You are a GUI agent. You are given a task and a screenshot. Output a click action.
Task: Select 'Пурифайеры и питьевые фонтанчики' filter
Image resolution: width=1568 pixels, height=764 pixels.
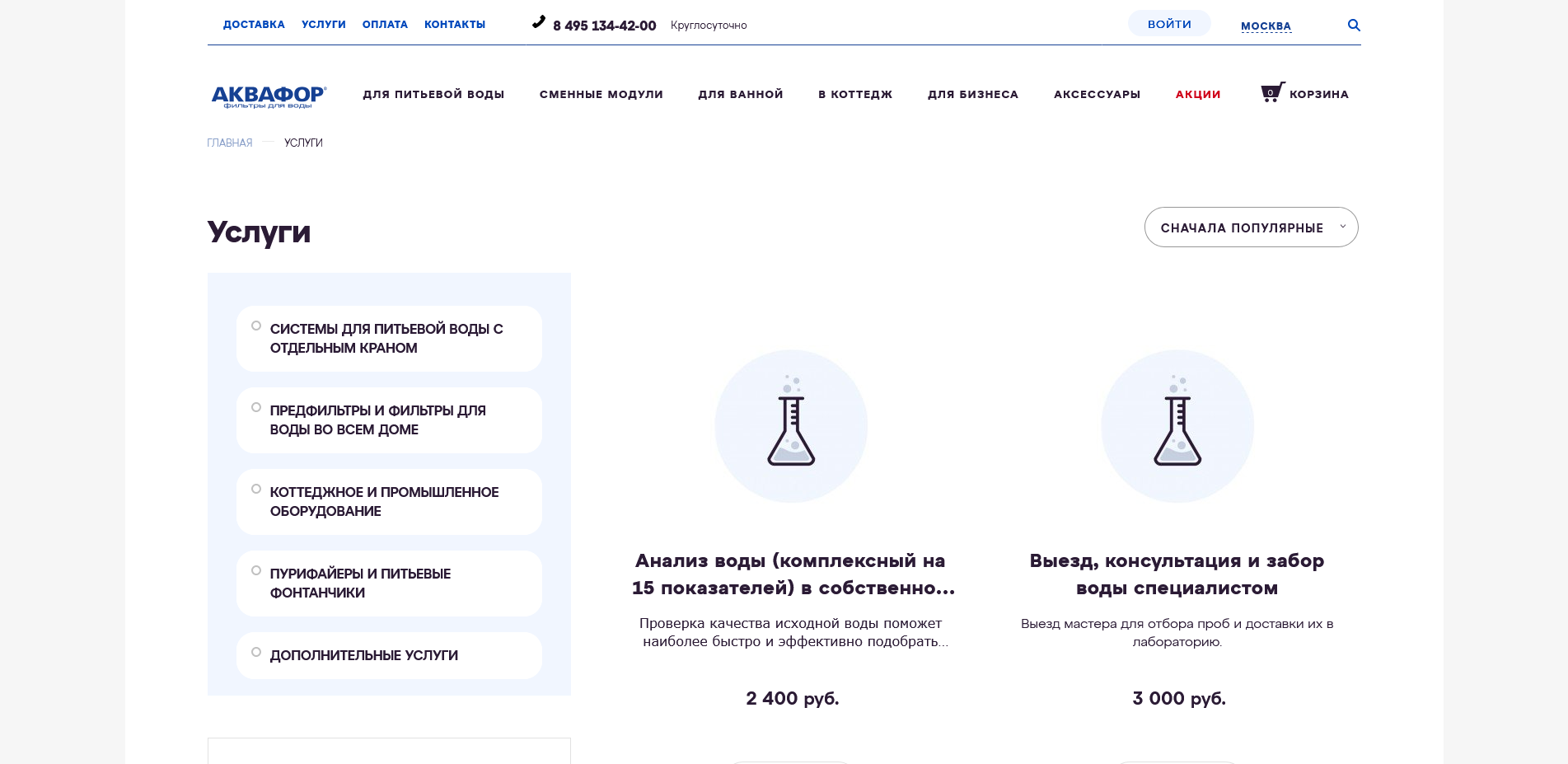(256, 571)
